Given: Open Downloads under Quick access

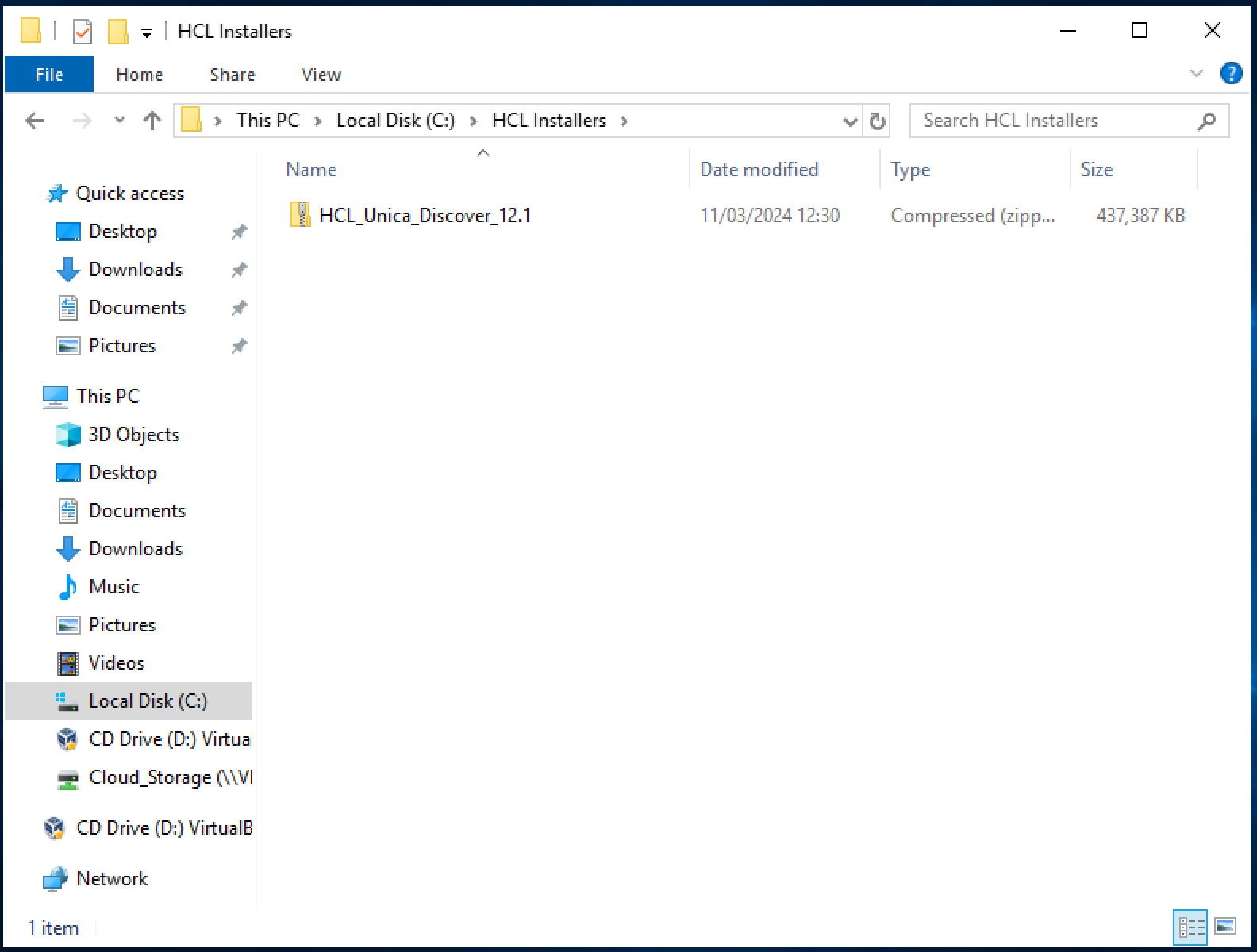Looking at the screenshot, I should pyautogui.click(x=136, y=270).
